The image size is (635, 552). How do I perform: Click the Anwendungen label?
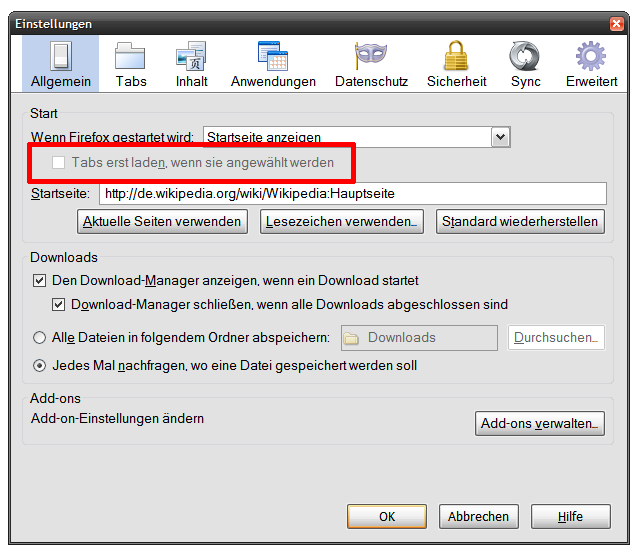pos(273,81)
